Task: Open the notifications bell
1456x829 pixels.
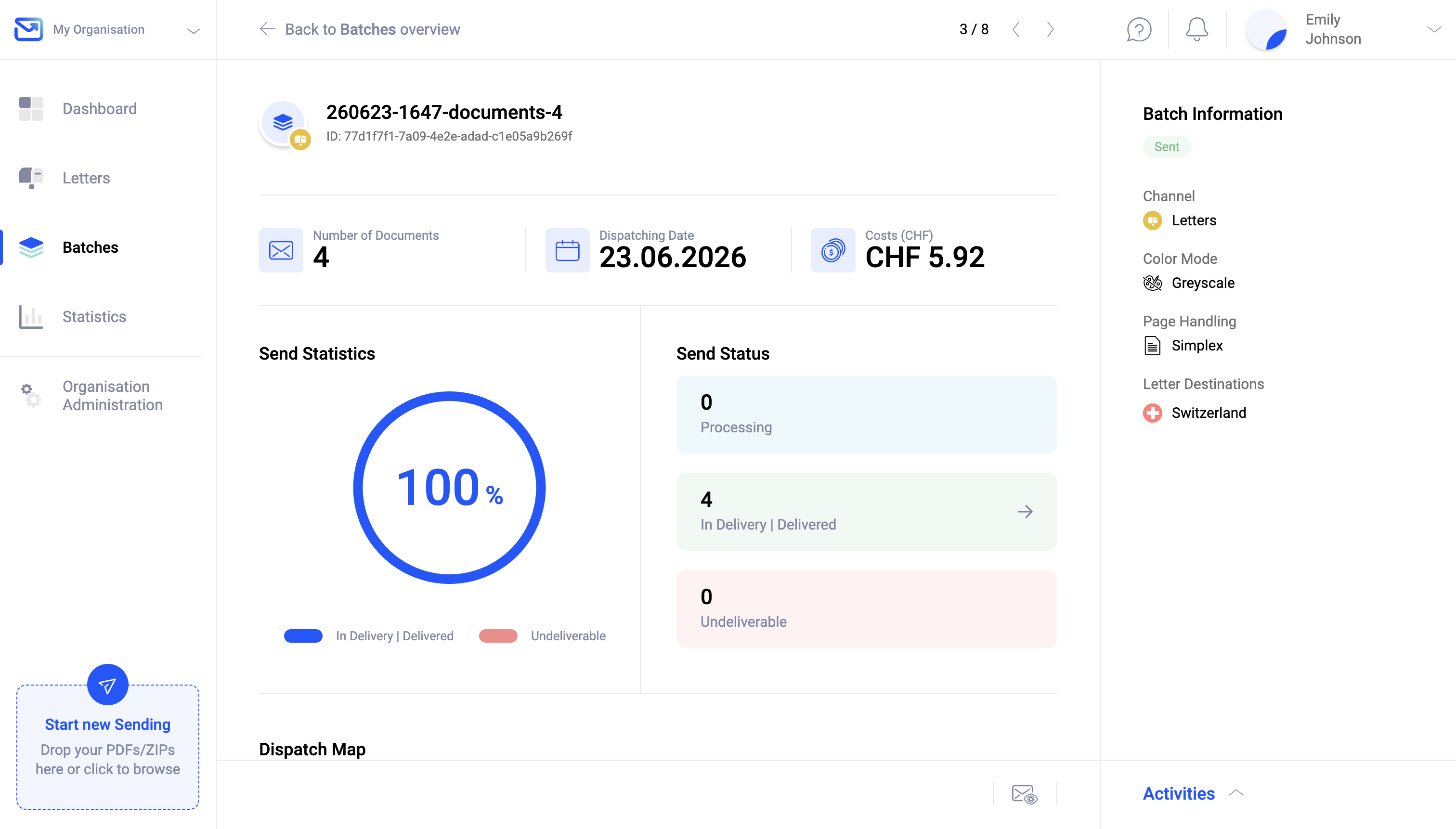Action: click(1196, 30)
